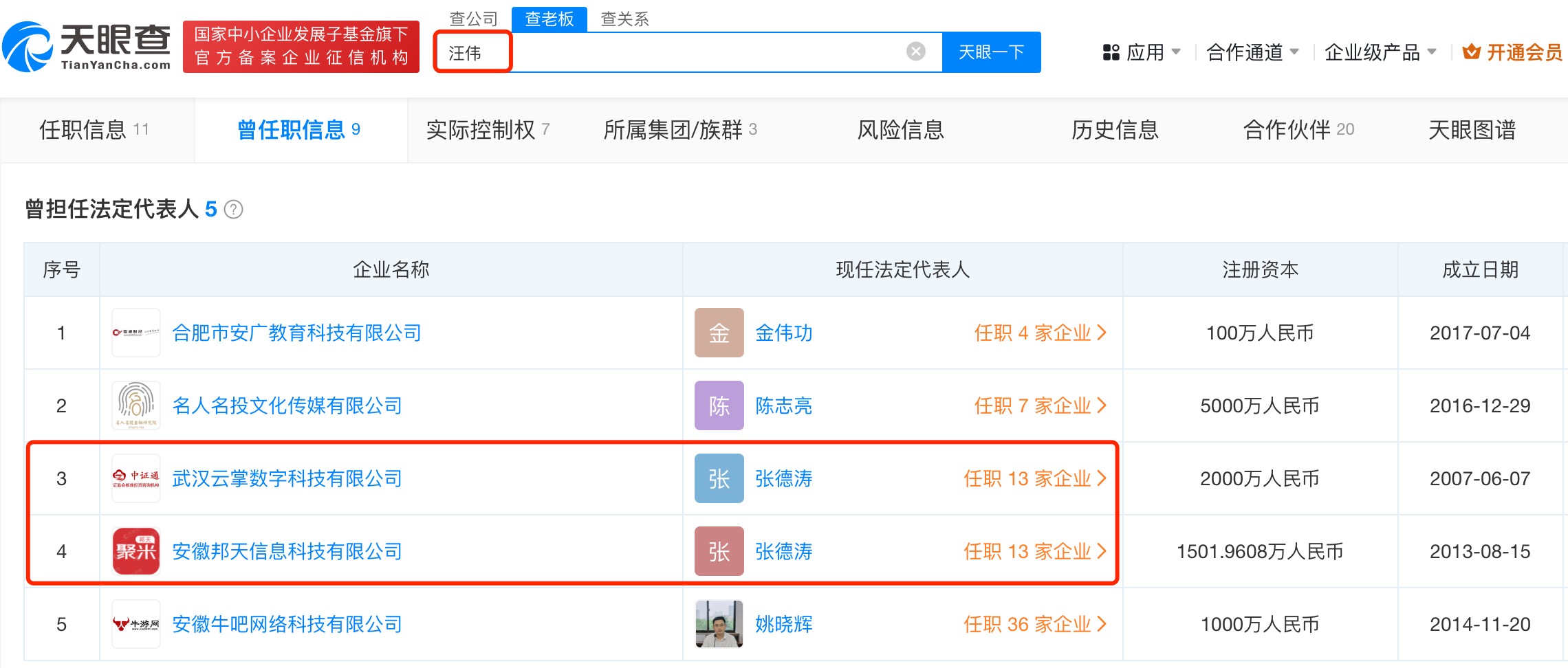Image resolution: width=1568 pixels, height=668 pixels.
Task: Click the 天眼一下 search button
Action: point(990,52)
